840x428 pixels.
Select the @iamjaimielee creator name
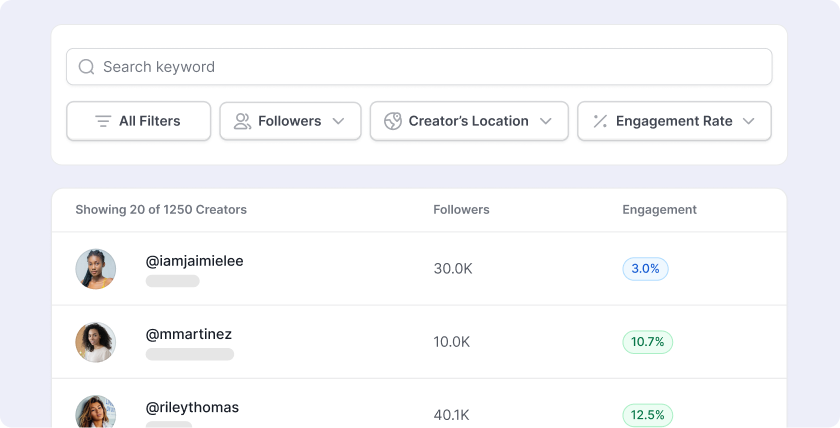coord(194,261)
